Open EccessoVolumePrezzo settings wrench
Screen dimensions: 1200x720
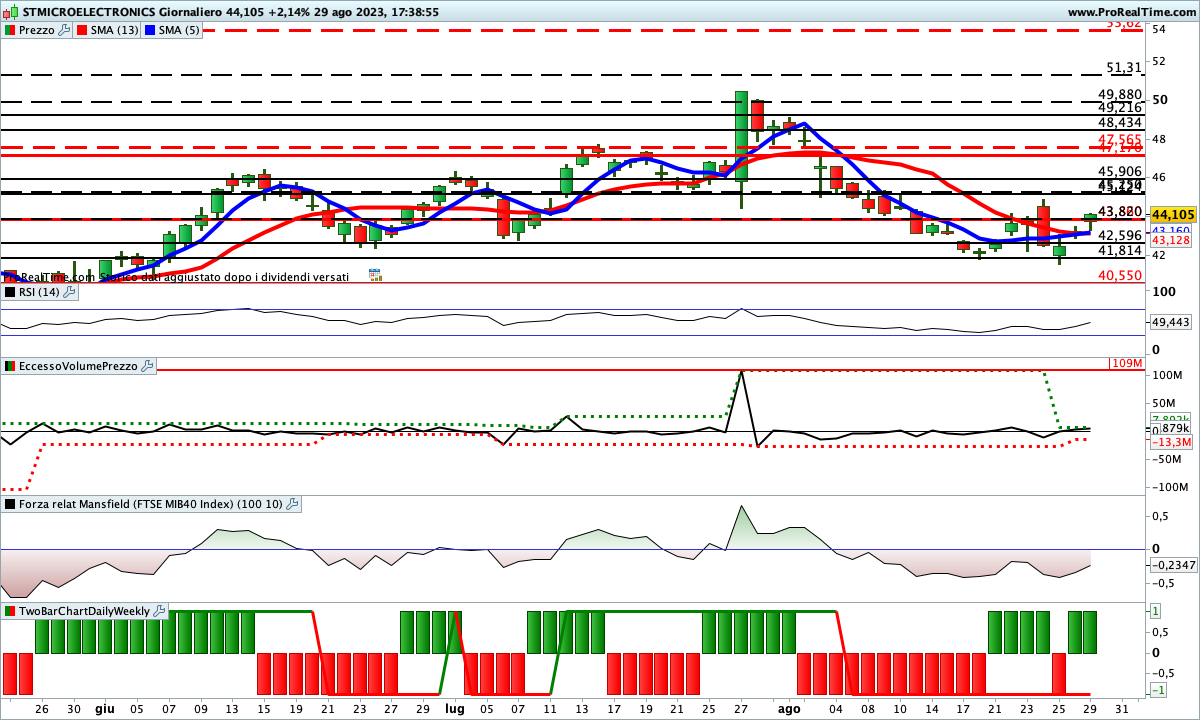147,367
